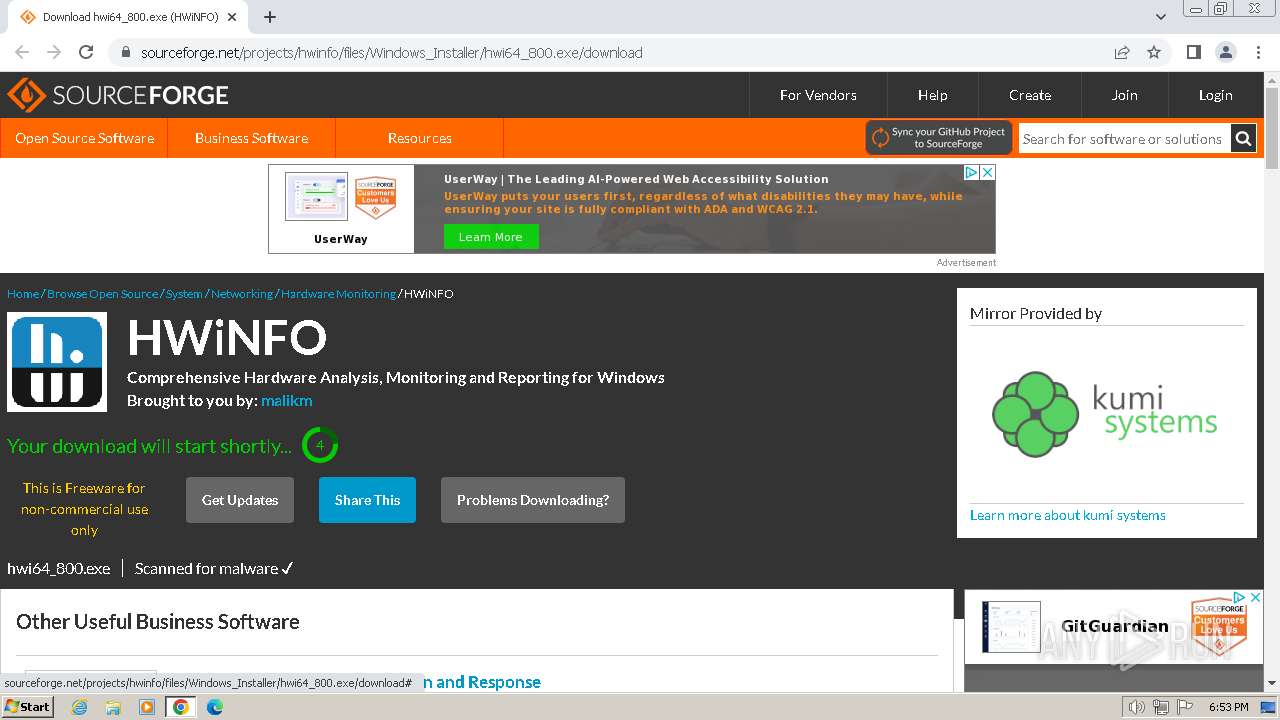1280x720 pixels.
Task: Open the media player taskbar icon
Action: click(147, 707)
